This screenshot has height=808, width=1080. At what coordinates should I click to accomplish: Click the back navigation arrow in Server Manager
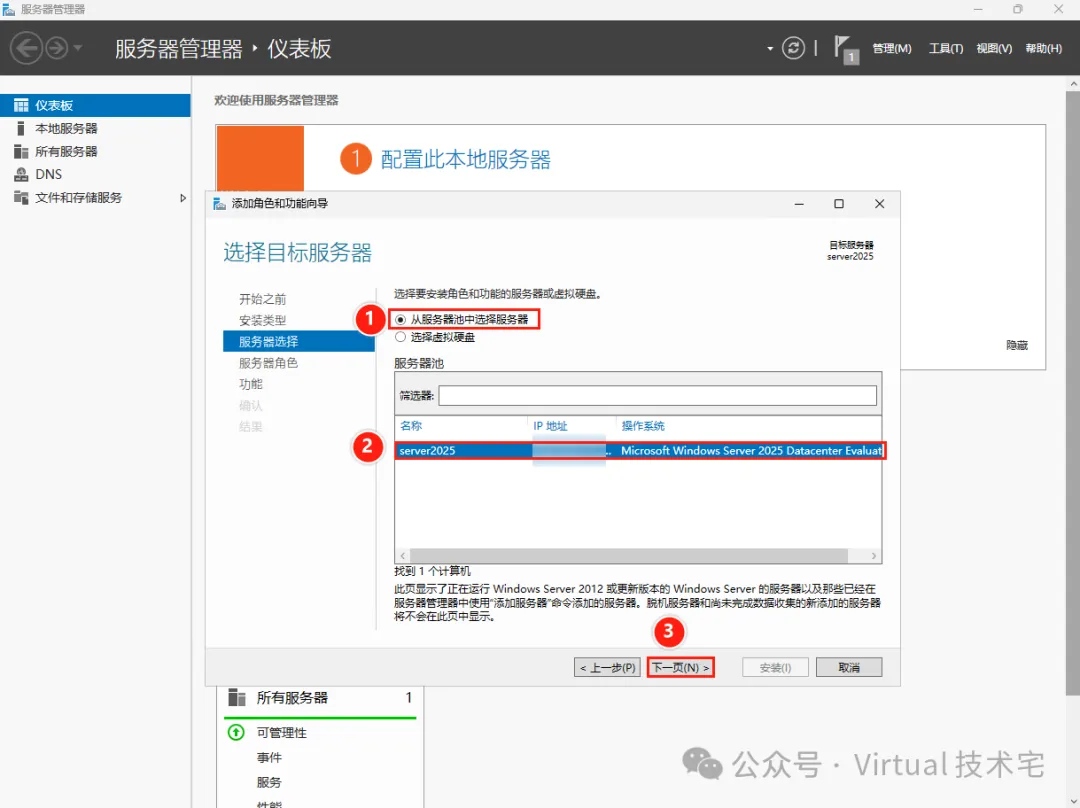[x=26, y=48]
